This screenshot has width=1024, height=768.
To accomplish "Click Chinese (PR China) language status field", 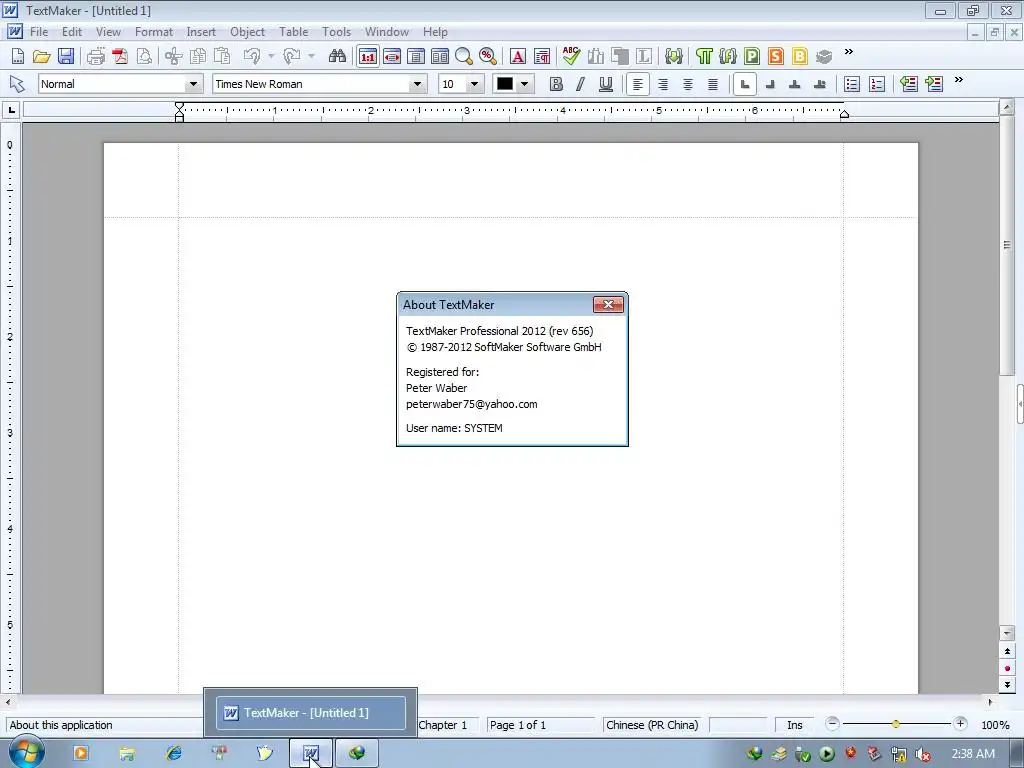I will coord(652,725).
